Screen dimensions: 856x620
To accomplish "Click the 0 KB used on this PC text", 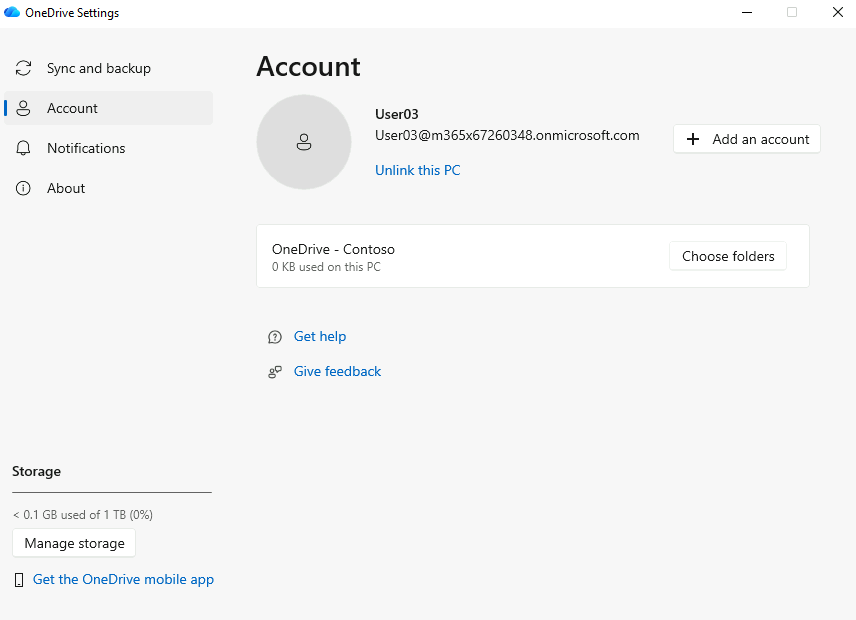I will tap(326, 267).
